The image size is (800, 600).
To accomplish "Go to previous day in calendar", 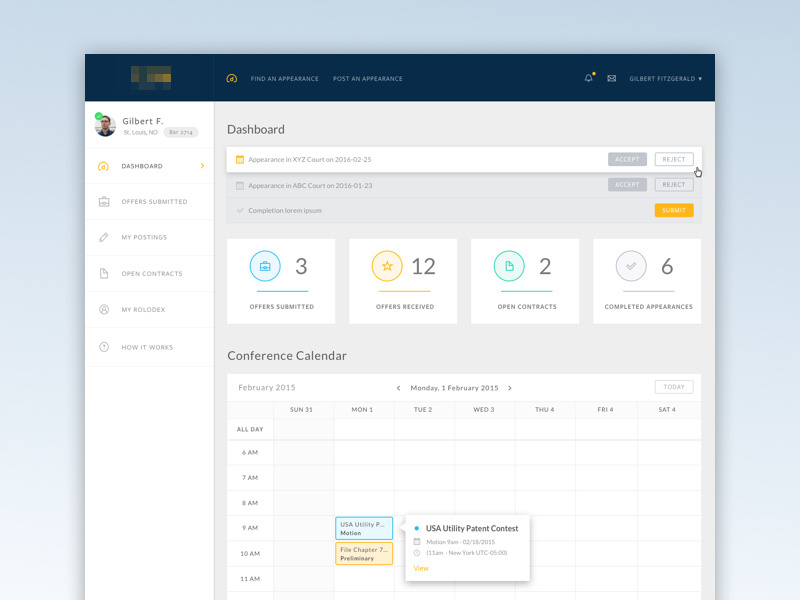I will pos(398,388).
